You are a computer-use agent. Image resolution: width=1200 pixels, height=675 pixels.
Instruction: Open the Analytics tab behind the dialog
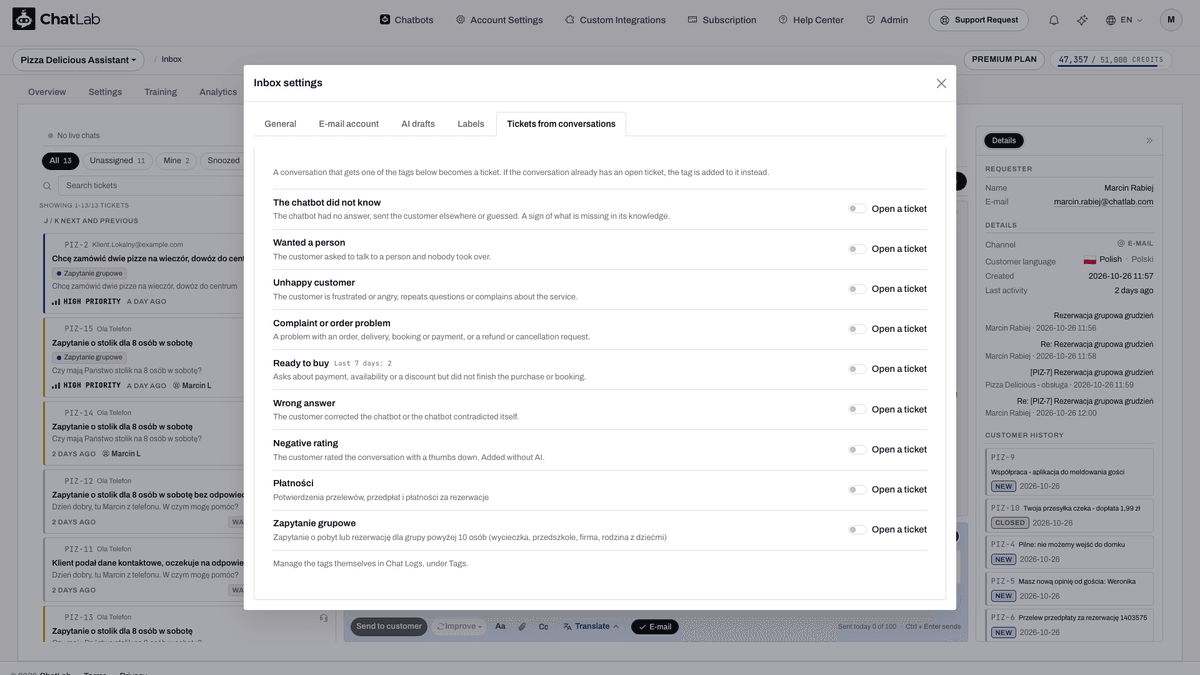coord(218,92)
